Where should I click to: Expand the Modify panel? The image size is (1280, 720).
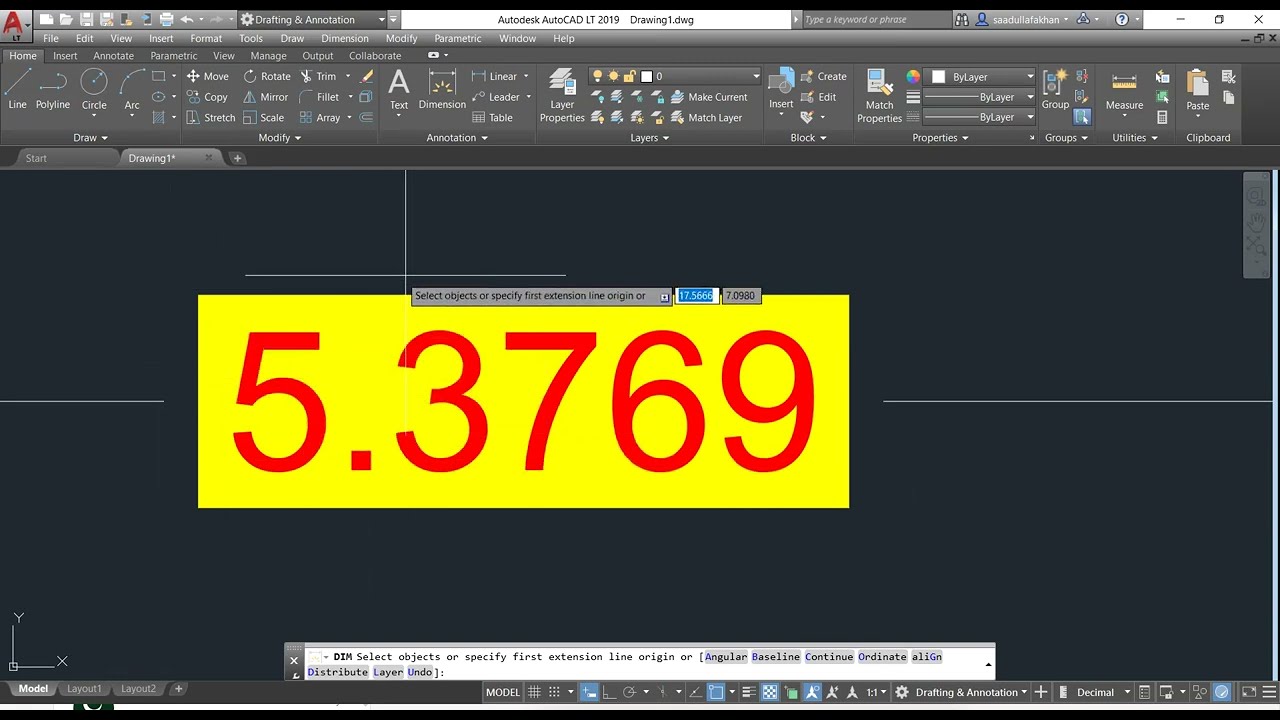point(279,138)
